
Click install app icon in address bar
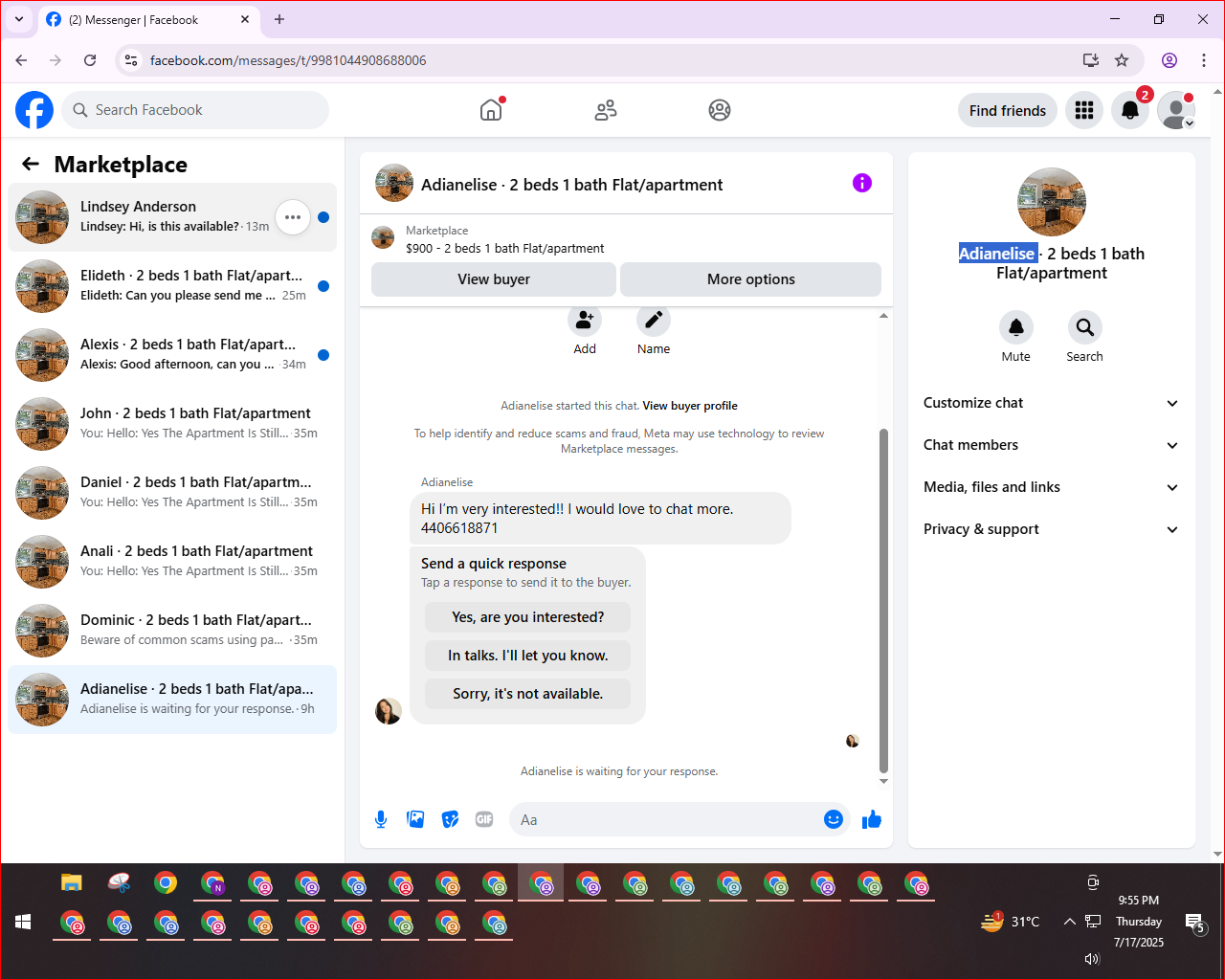1091,60
